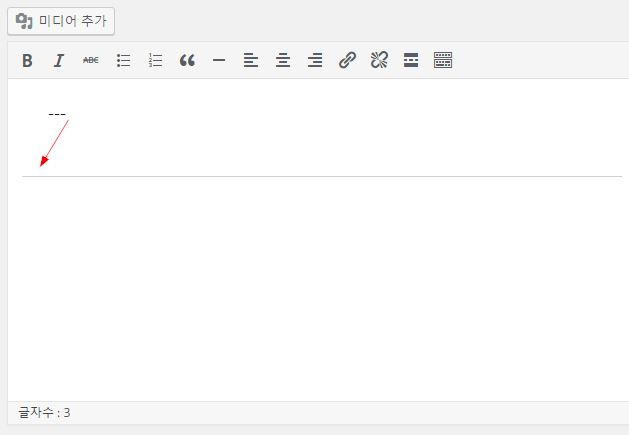
Task: Insert a numbered list
Action: [x=155, y=61]
